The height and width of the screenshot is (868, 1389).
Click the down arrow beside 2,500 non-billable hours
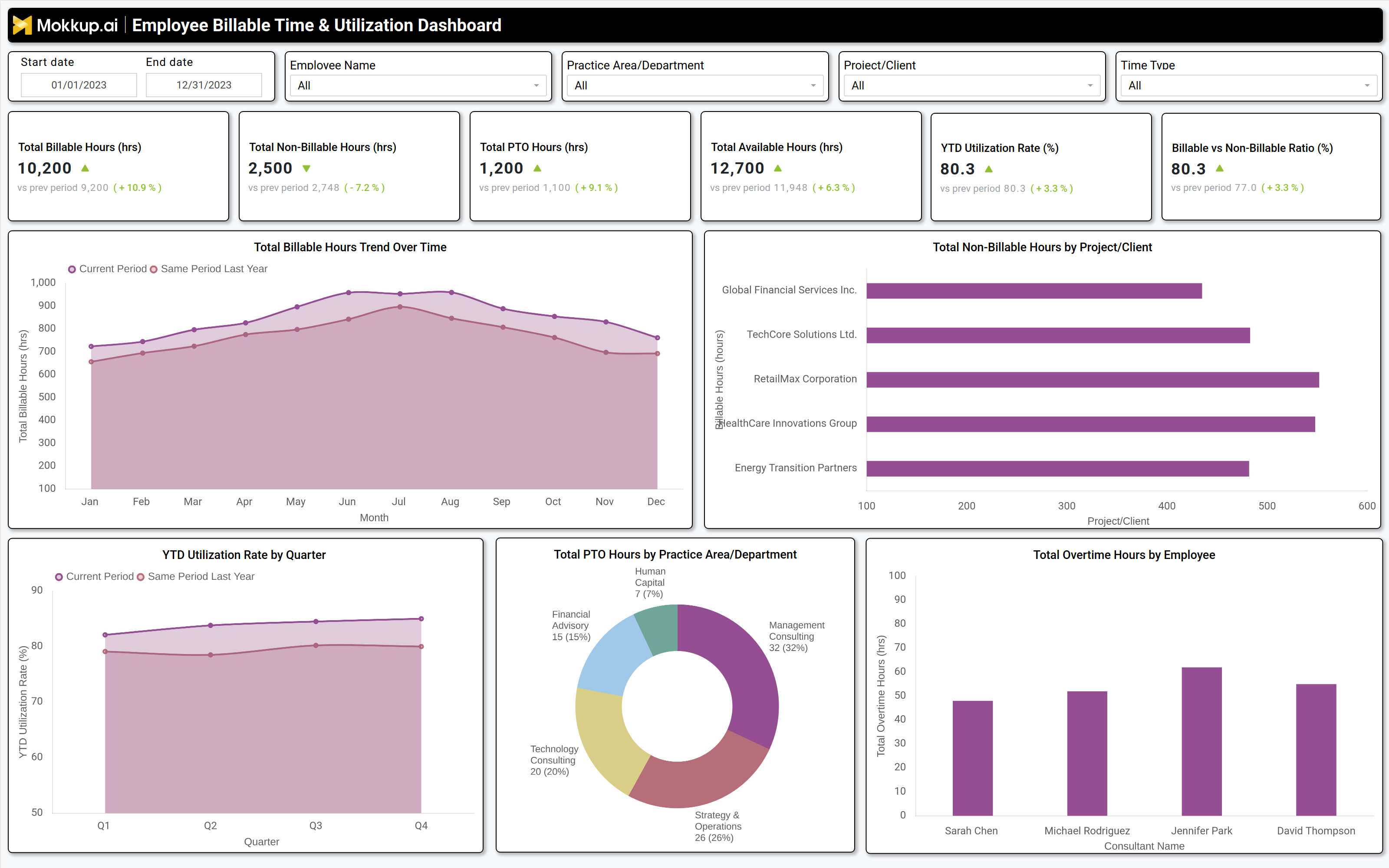pyautogui.click(x=306, y=168)
